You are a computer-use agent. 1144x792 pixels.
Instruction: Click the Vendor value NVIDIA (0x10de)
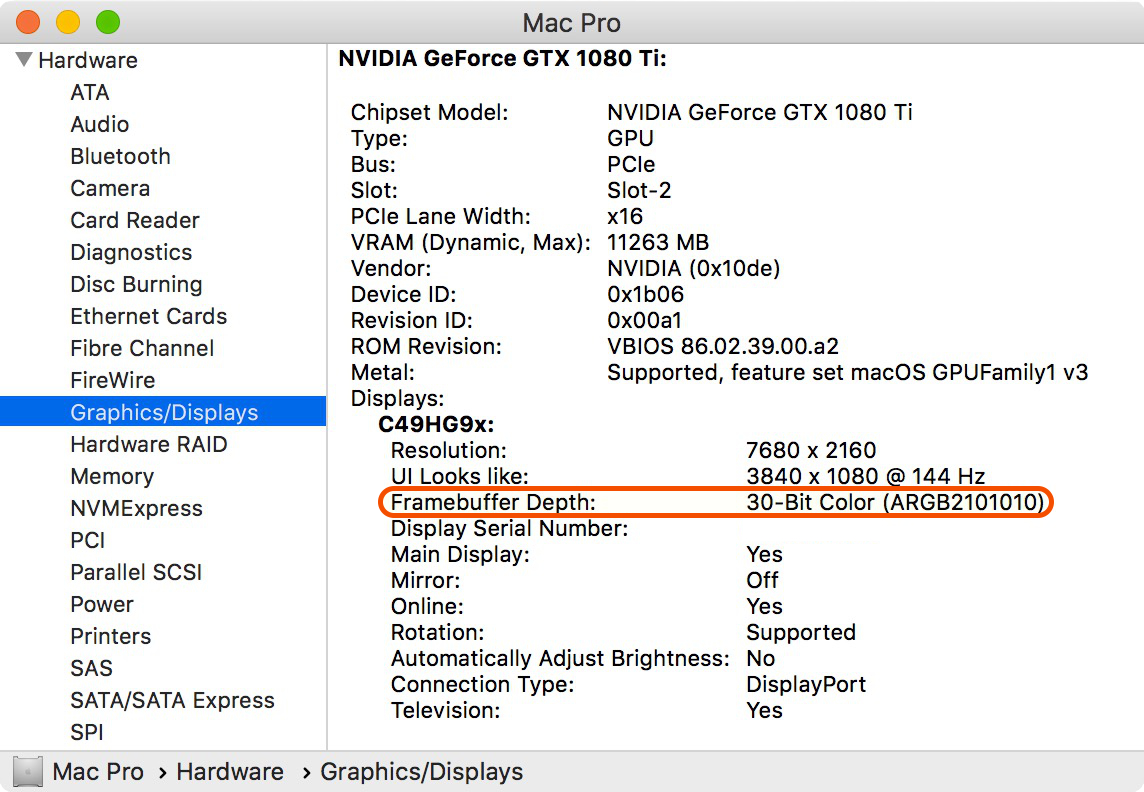pos(694,268)
